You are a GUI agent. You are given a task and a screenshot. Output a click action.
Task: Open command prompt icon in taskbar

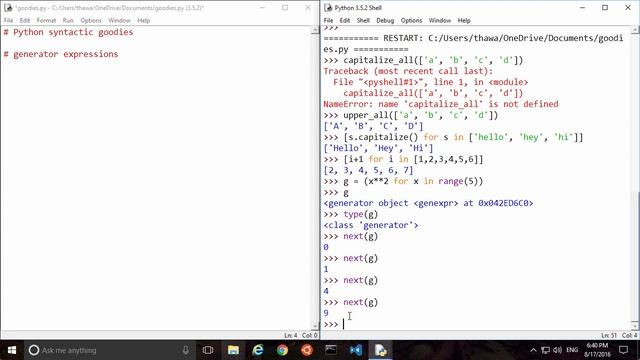point(331,350)
